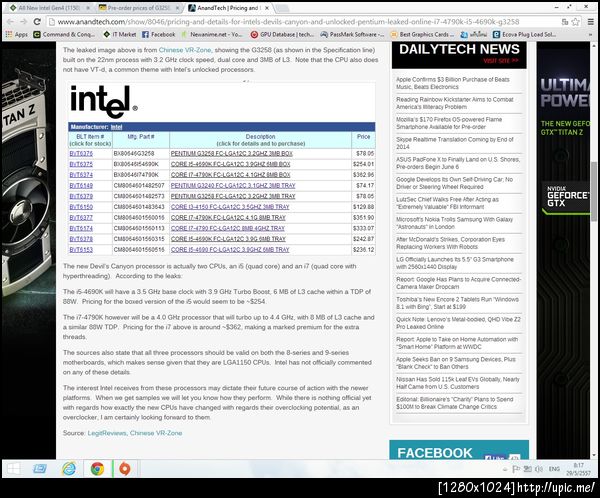Go back with the browser back arrow
600x498 pixels.
point(10,22)
